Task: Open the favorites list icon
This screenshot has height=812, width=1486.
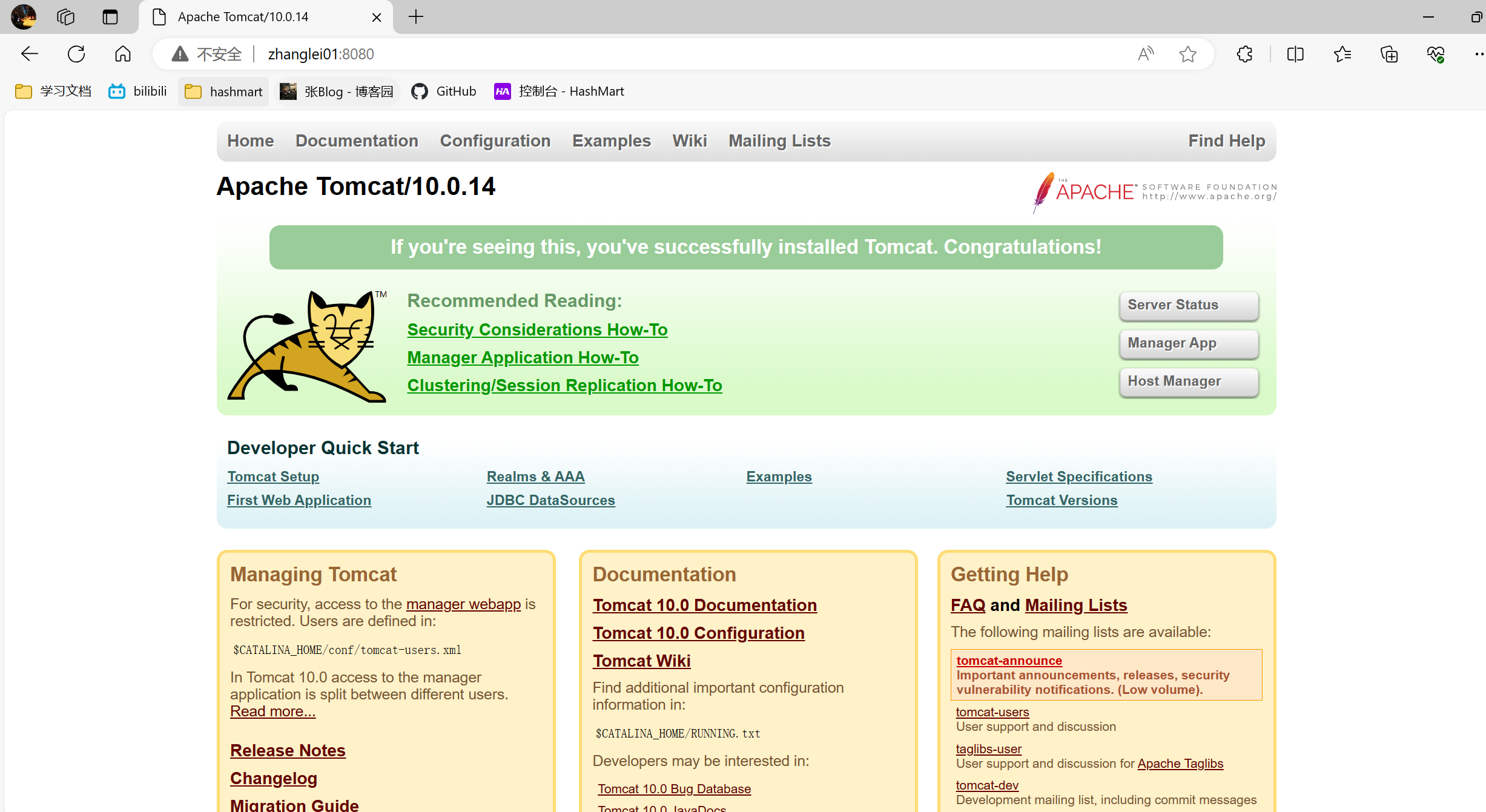Action: [1342, 54]
